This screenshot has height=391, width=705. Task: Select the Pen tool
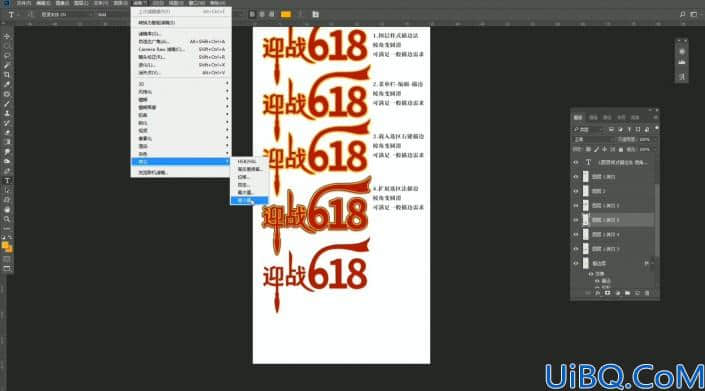coord(7,171)
